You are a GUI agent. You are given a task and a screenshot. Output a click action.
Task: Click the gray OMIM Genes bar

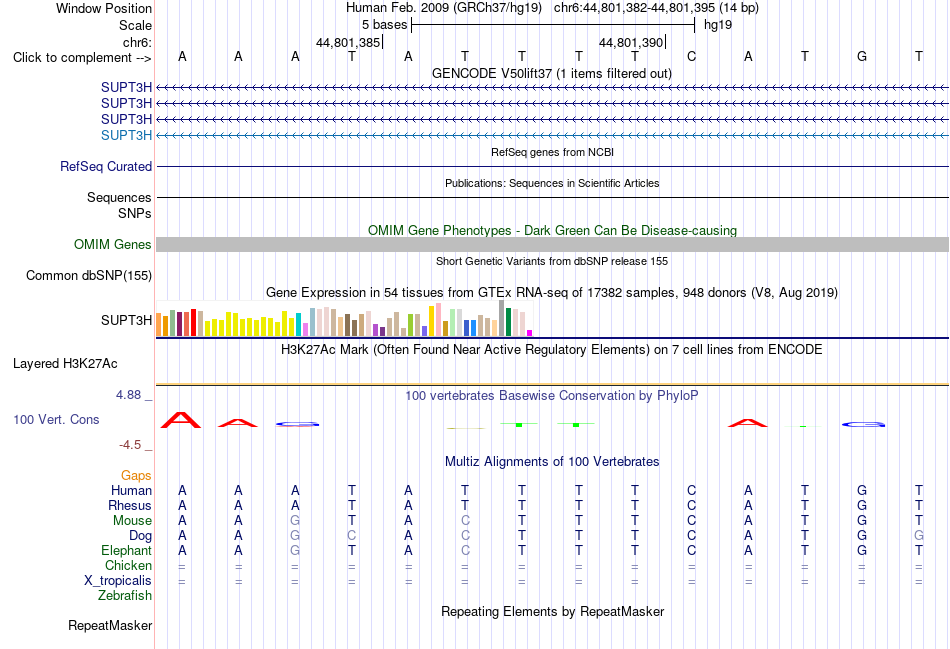[552, 244]
